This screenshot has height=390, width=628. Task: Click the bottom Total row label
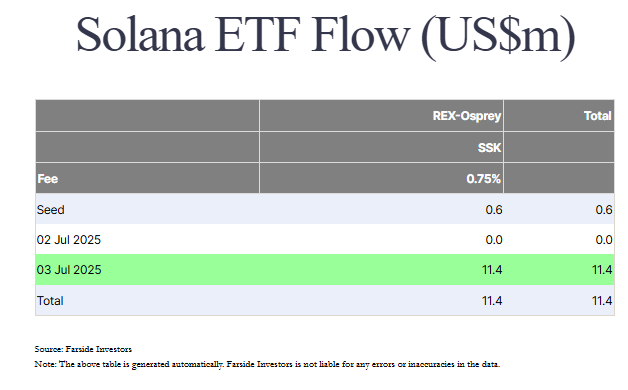[50, 301]
